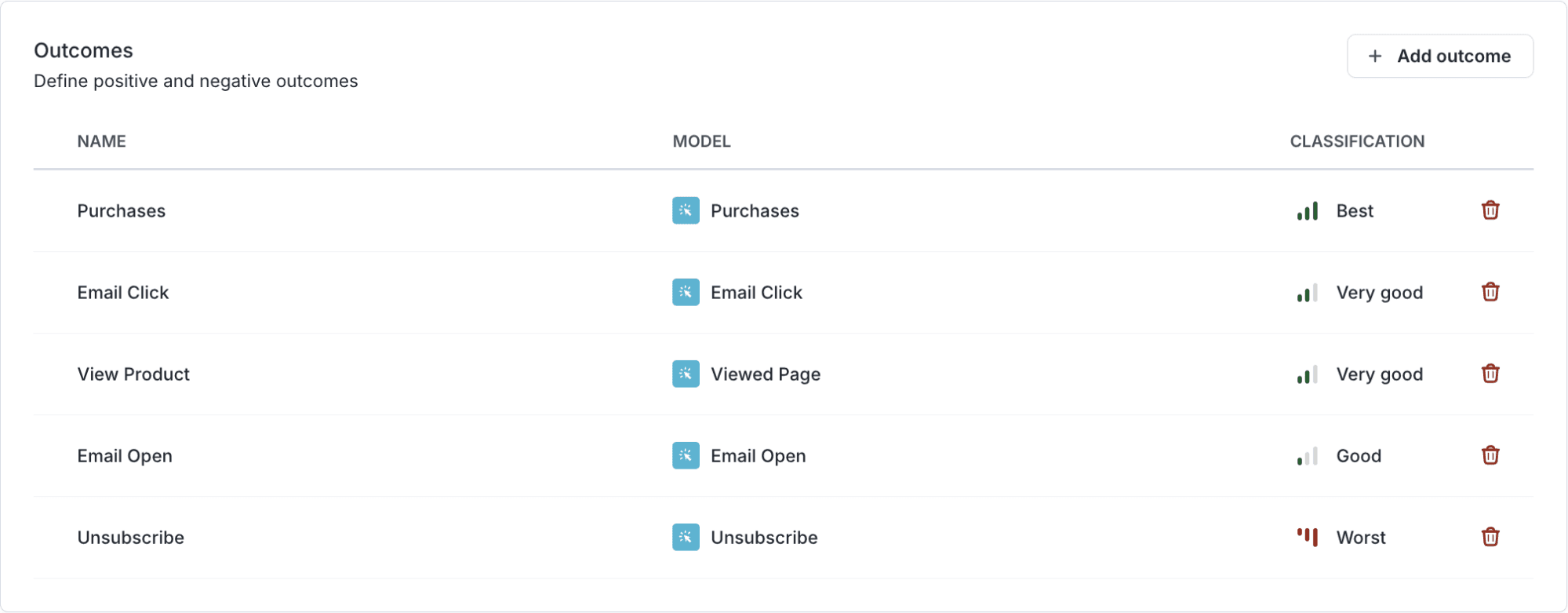Delete the Email Open outcome
1568x613 pixels.
point(1490,455)
